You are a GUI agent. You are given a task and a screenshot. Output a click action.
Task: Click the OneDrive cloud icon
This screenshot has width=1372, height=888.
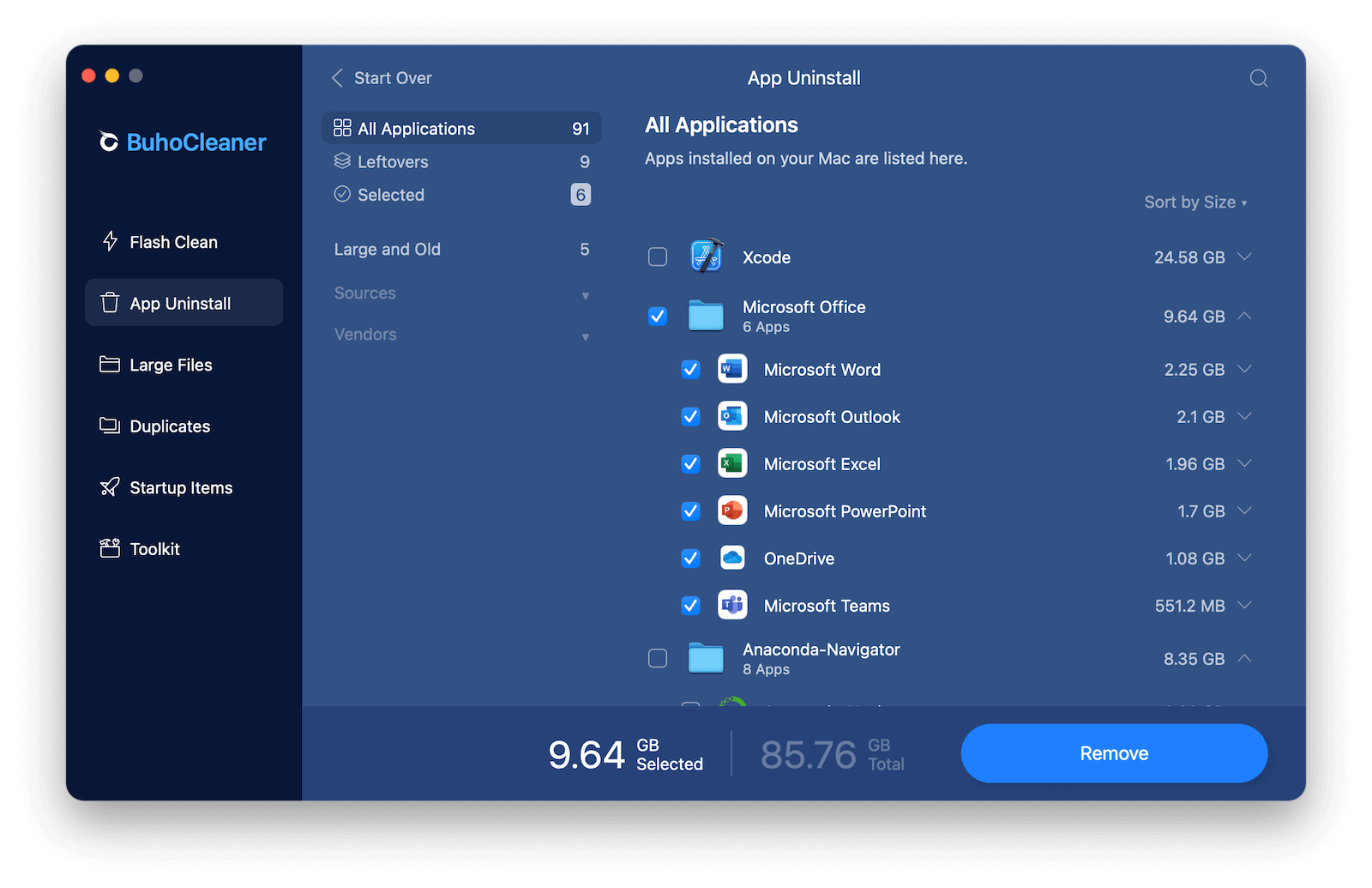point(731,559)
